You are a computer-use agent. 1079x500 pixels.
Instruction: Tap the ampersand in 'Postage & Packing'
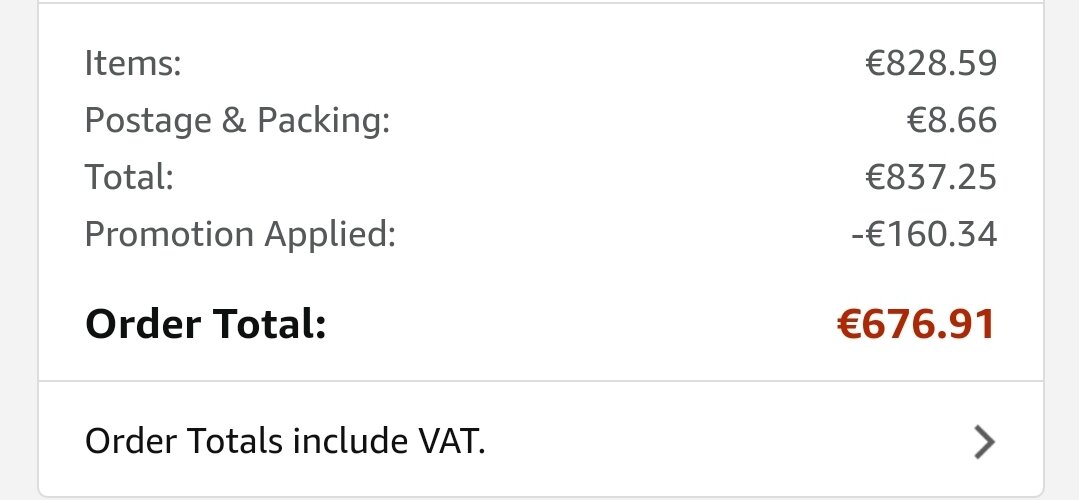[x=234, y=120]
